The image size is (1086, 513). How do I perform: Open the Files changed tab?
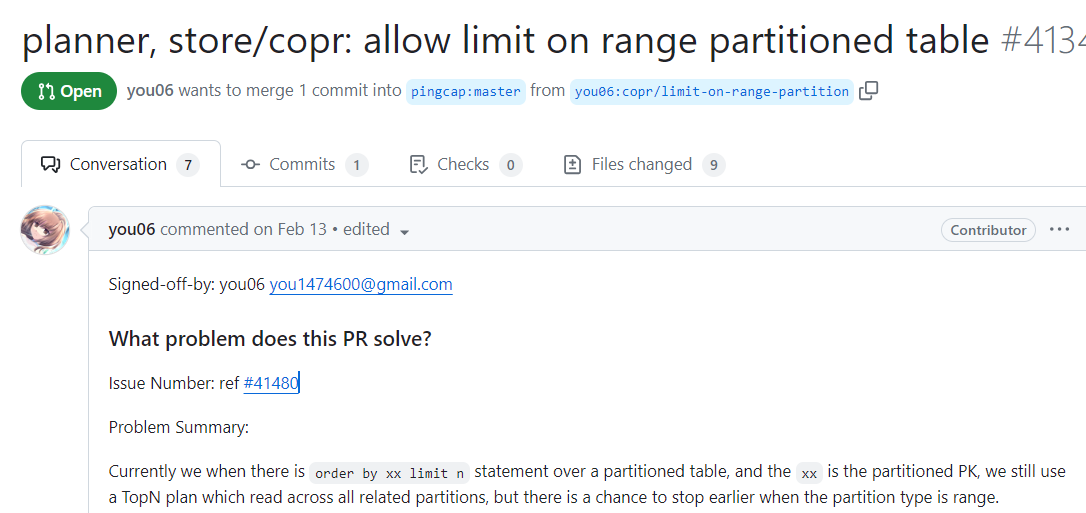click(642, 164)
